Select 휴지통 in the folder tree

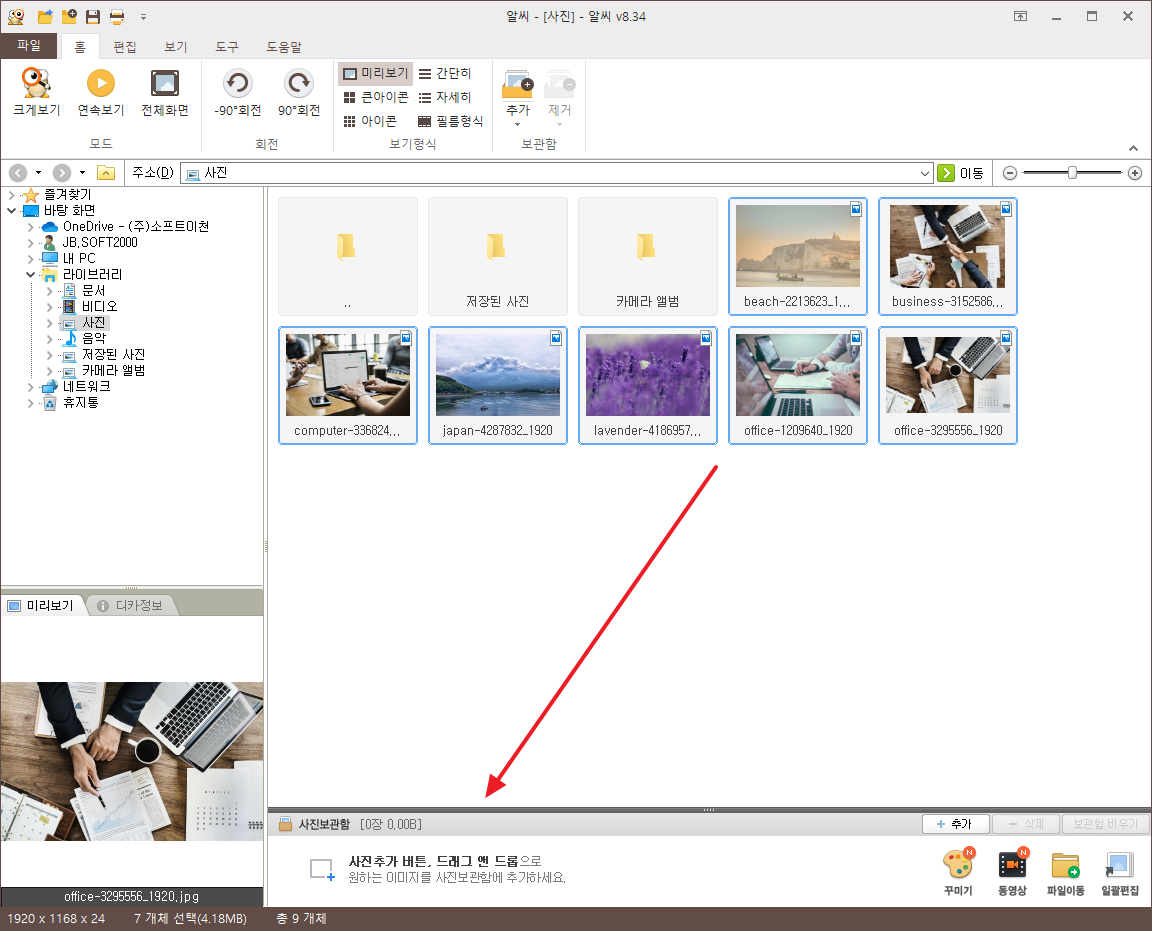point(80,403)
